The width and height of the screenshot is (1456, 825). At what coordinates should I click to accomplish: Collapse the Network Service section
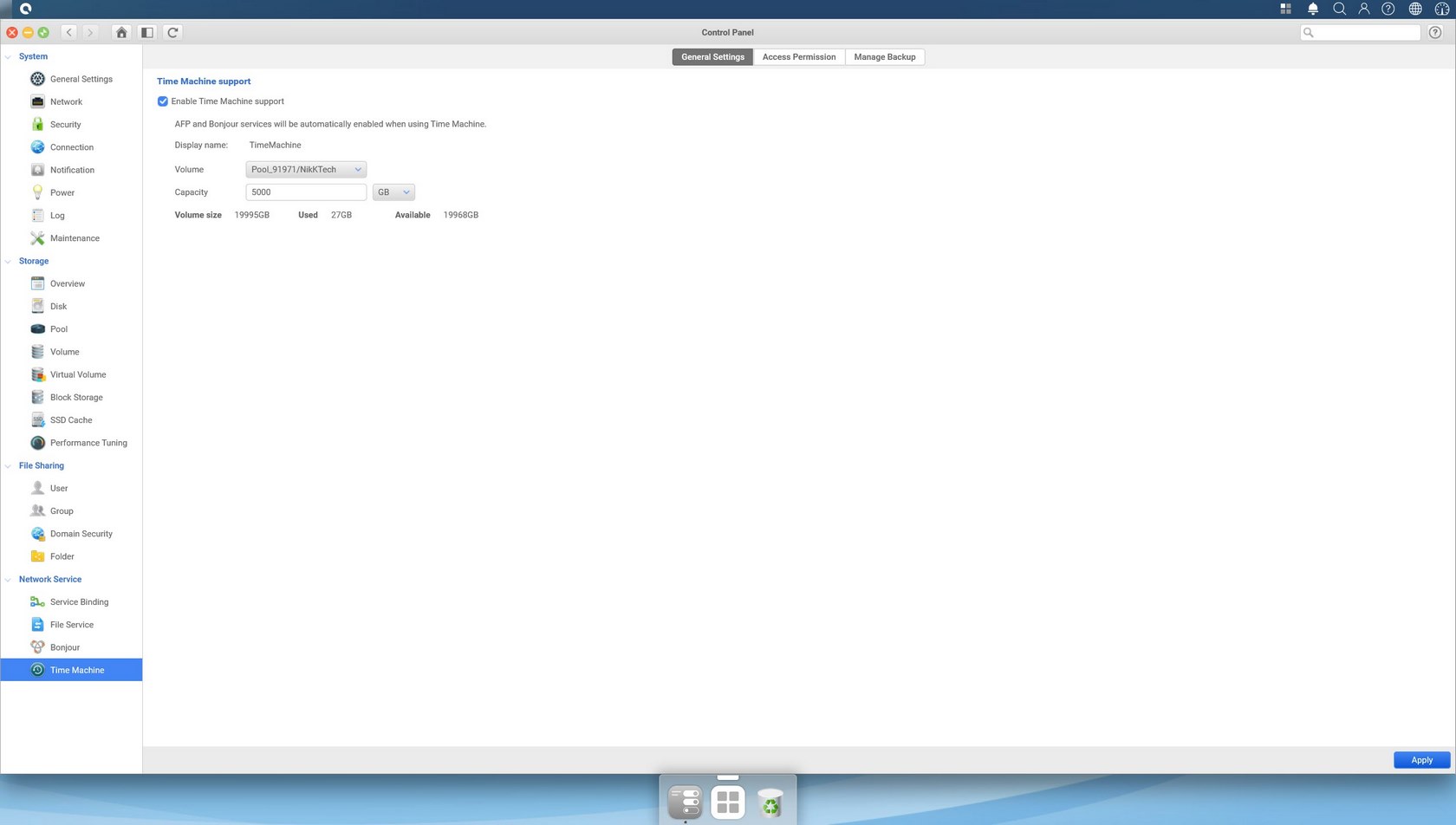(x=8, y=580)
